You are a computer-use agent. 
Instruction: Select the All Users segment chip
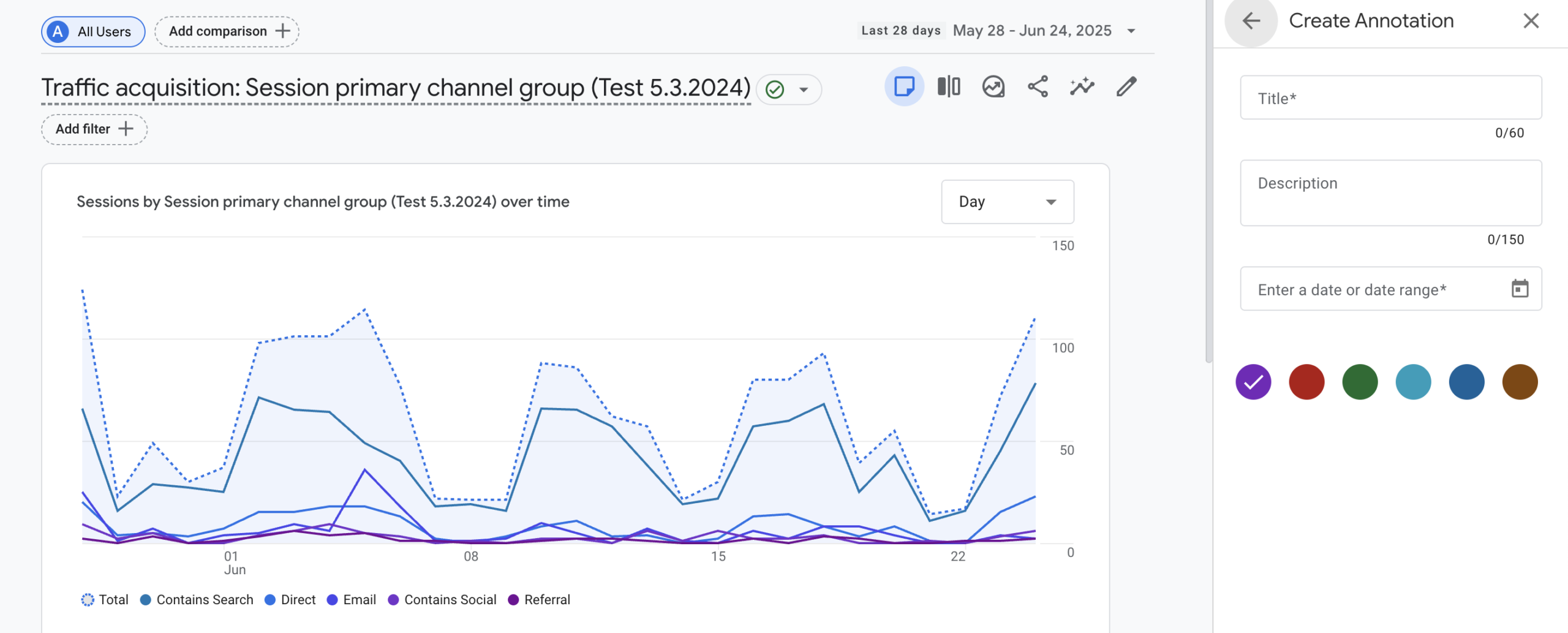(93, 31)
